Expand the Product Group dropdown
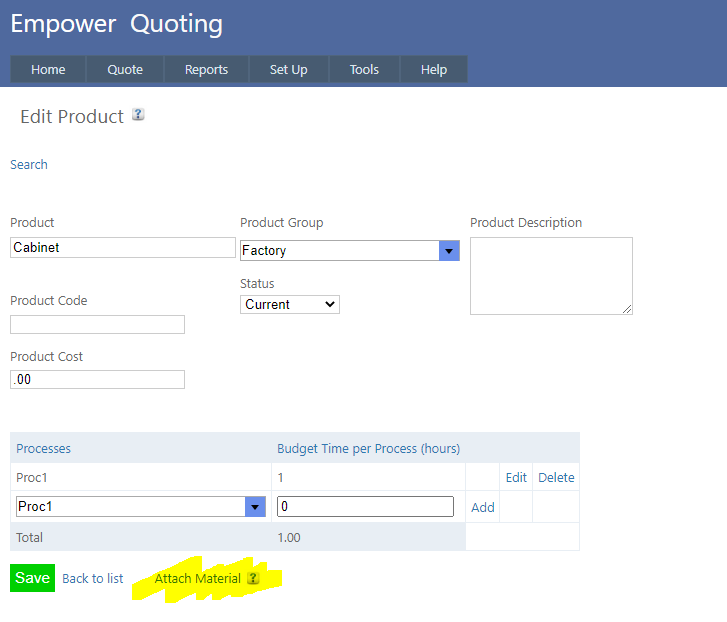The width and height of the screenshot is (727, 622). pos(449,251)
